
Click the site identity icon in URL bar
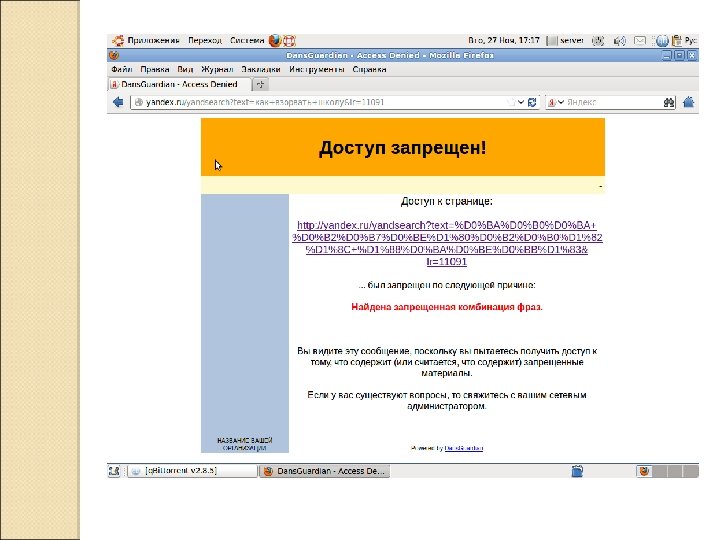[138, 102]
